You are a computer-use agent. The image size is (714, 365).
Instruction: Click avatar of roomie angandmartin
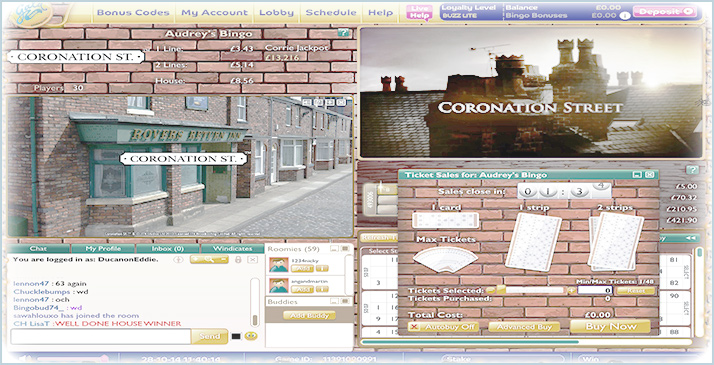(x=279, y=285)
